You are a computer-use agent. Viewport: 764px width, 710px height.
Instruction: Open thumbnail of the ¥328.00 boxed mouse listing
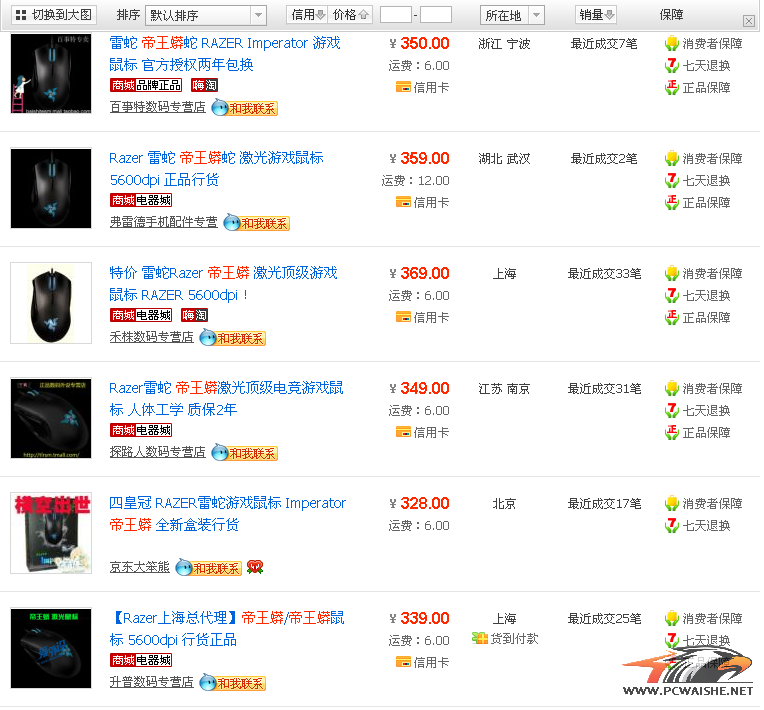(x=51, y=533)
